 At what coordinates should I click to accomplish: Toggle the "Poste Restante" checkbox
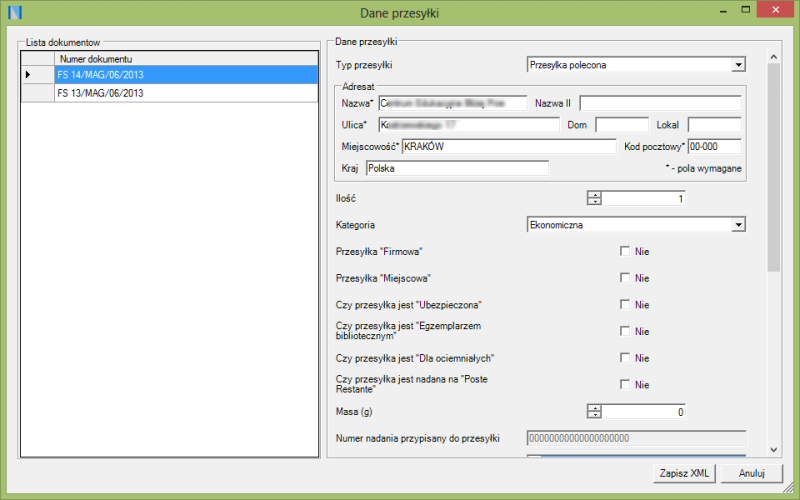click(625, 385)
